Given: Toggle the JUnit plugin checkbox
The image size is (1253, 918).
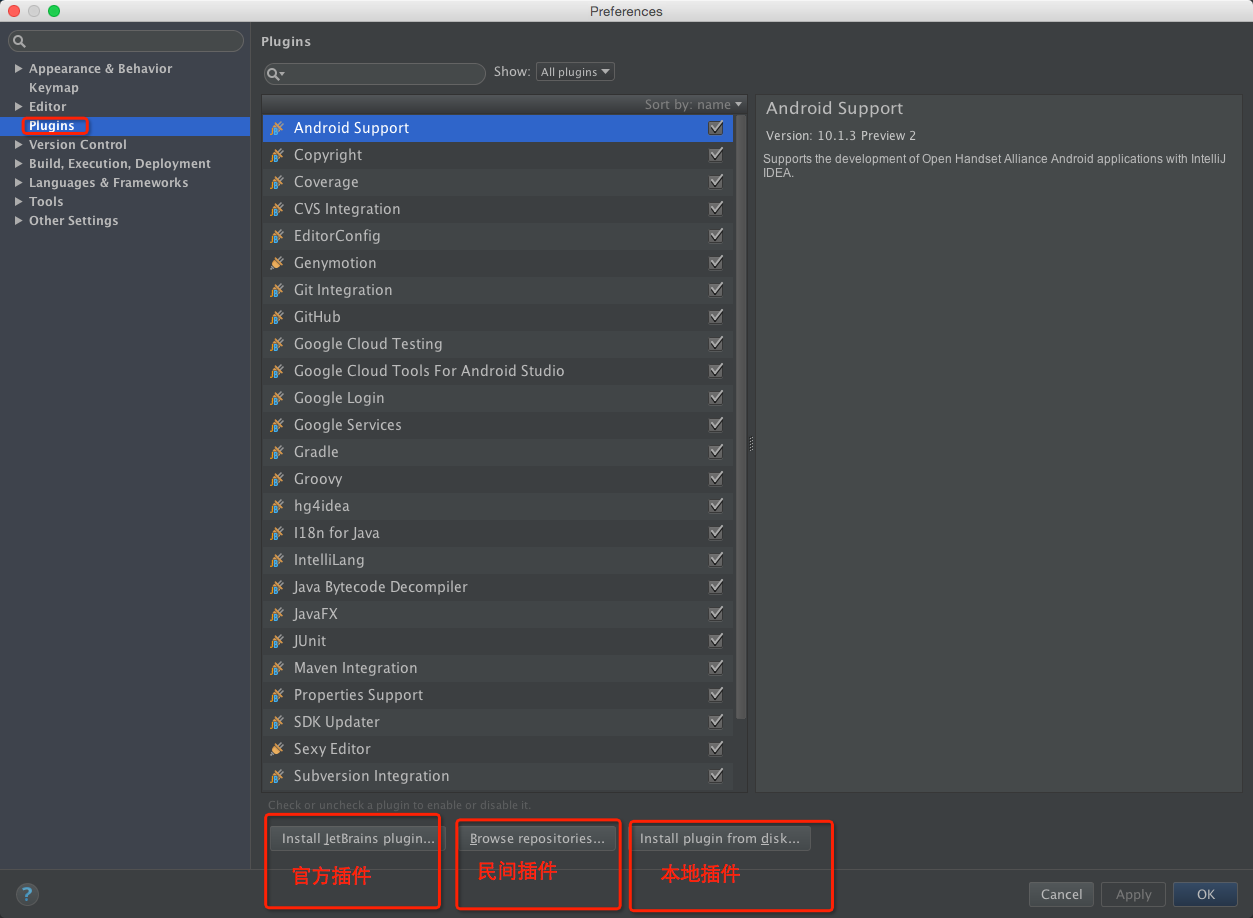Looking at the screenshot, I should coord(715,641).
